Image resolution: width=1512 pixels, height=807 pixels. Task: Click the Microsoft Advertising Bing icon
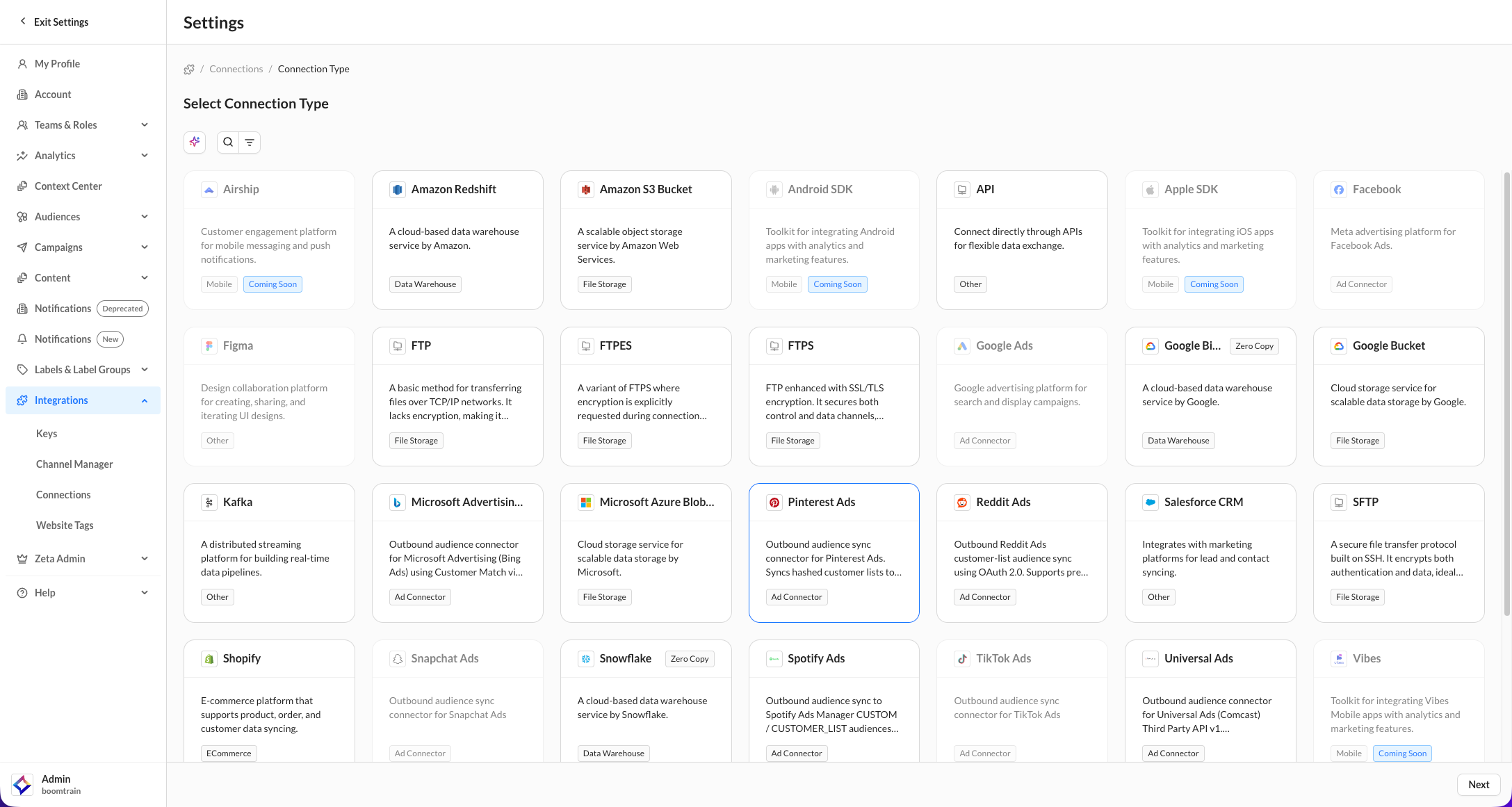point(398,503)
